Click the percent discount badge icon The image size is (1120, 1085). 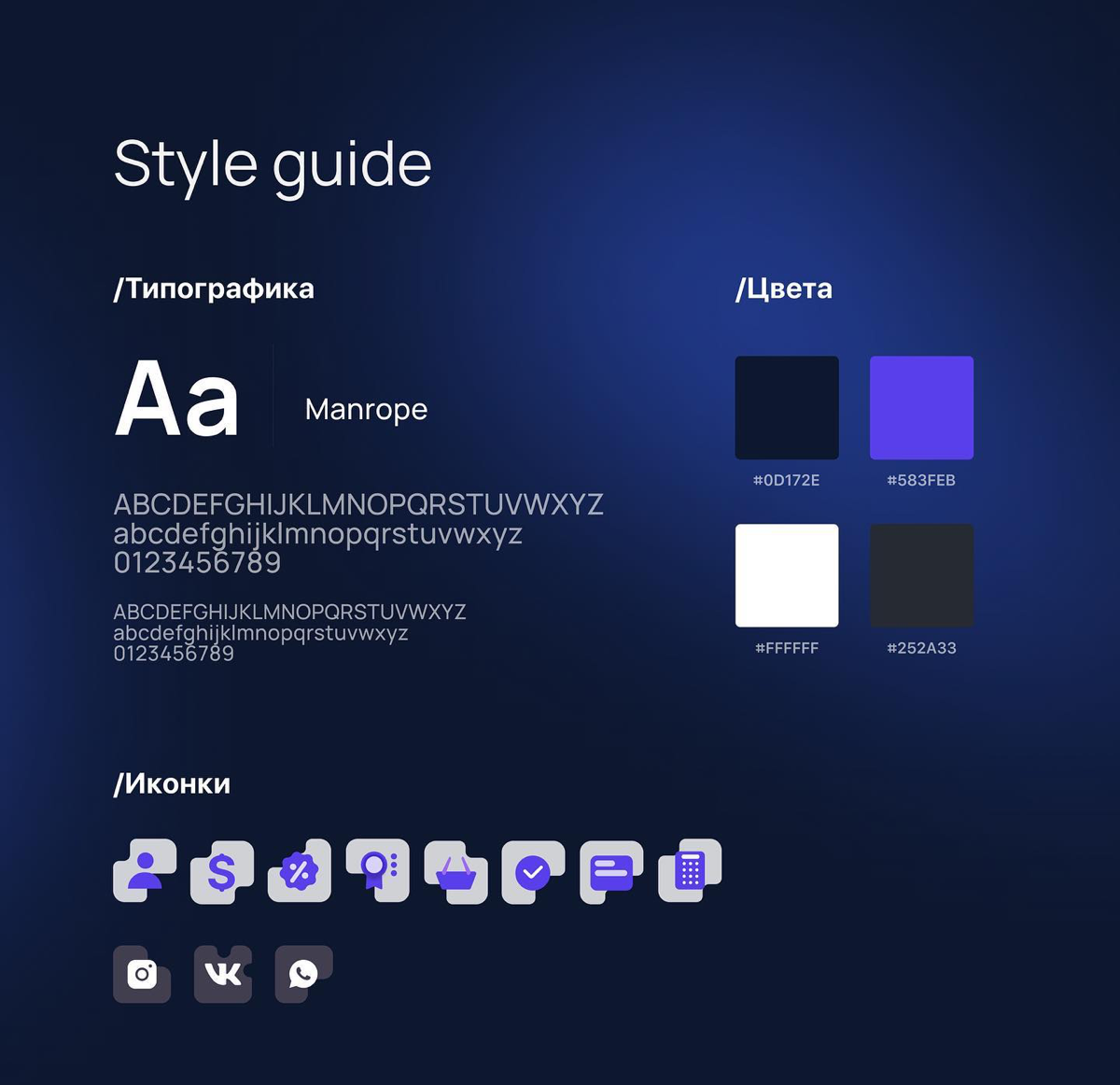pyautogui.click(x=300, y=871)
